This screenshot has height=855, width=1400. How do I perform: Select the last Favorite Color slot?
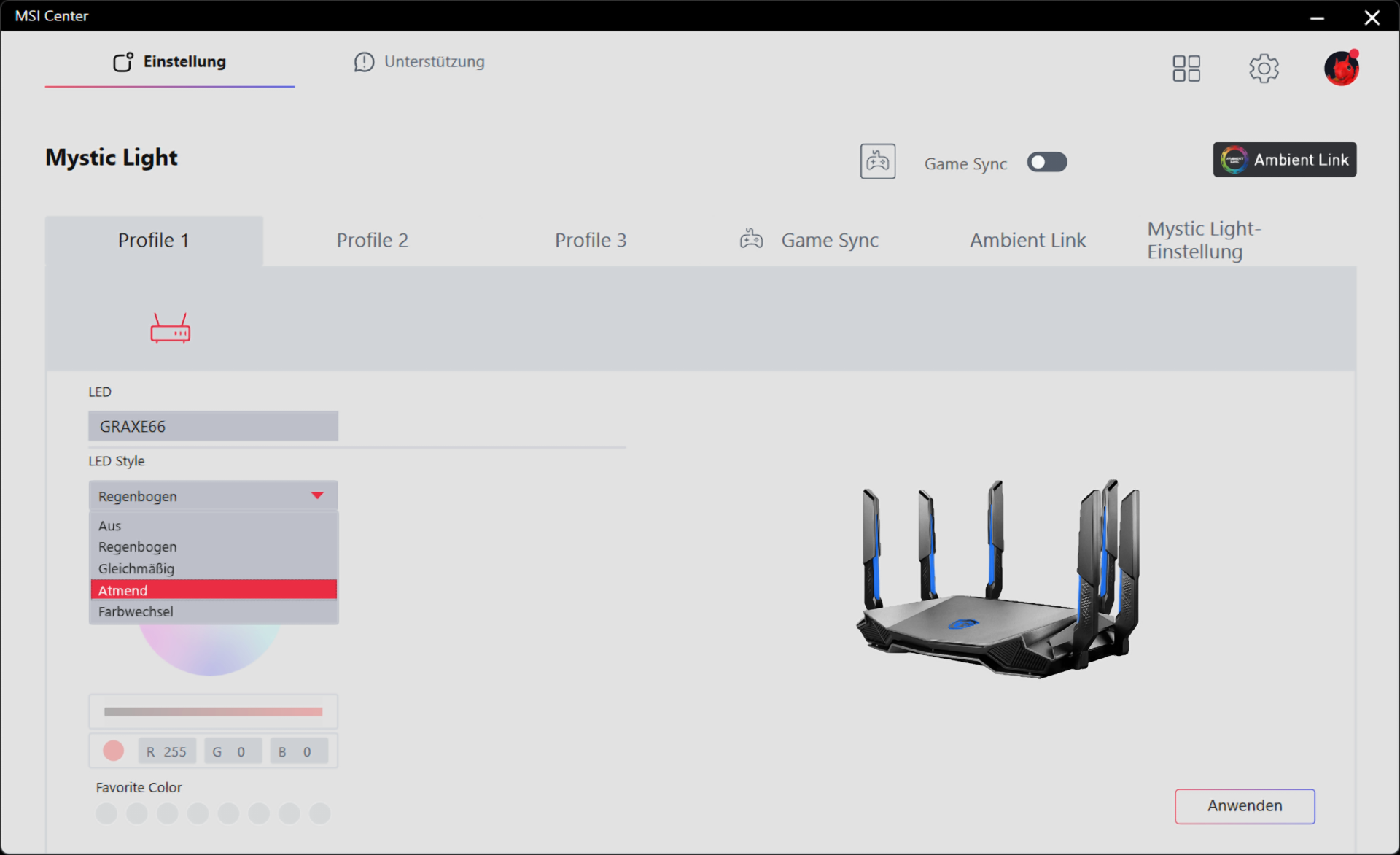[320, 813]
